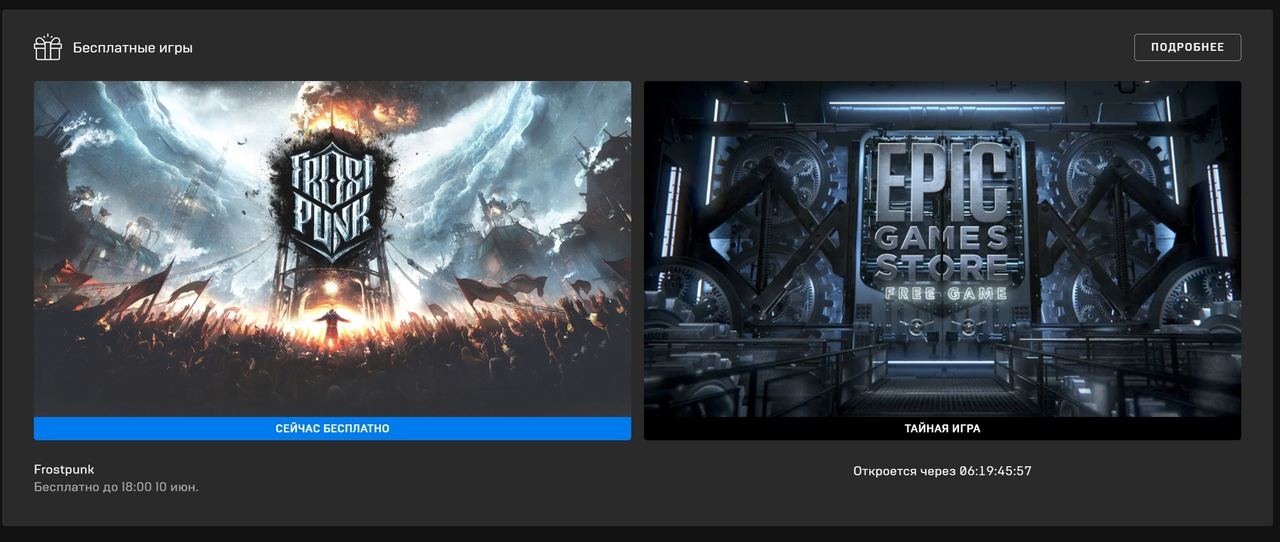The height and width of the screenshot is (542, 1280).
Task: Click the gift box icon beside Бесплатные игры
Action: click(47, 47)
